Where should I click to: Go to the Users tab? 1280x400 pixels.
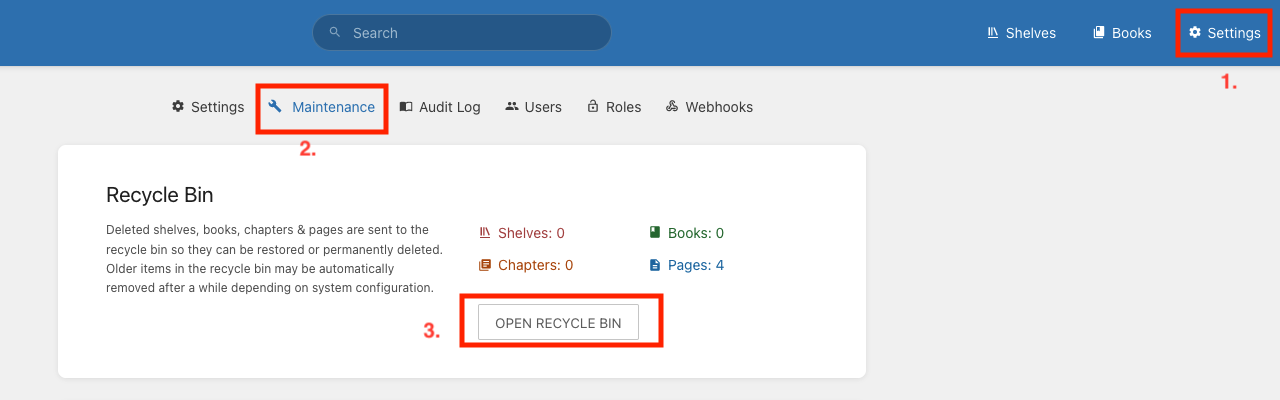click(543, 107)
